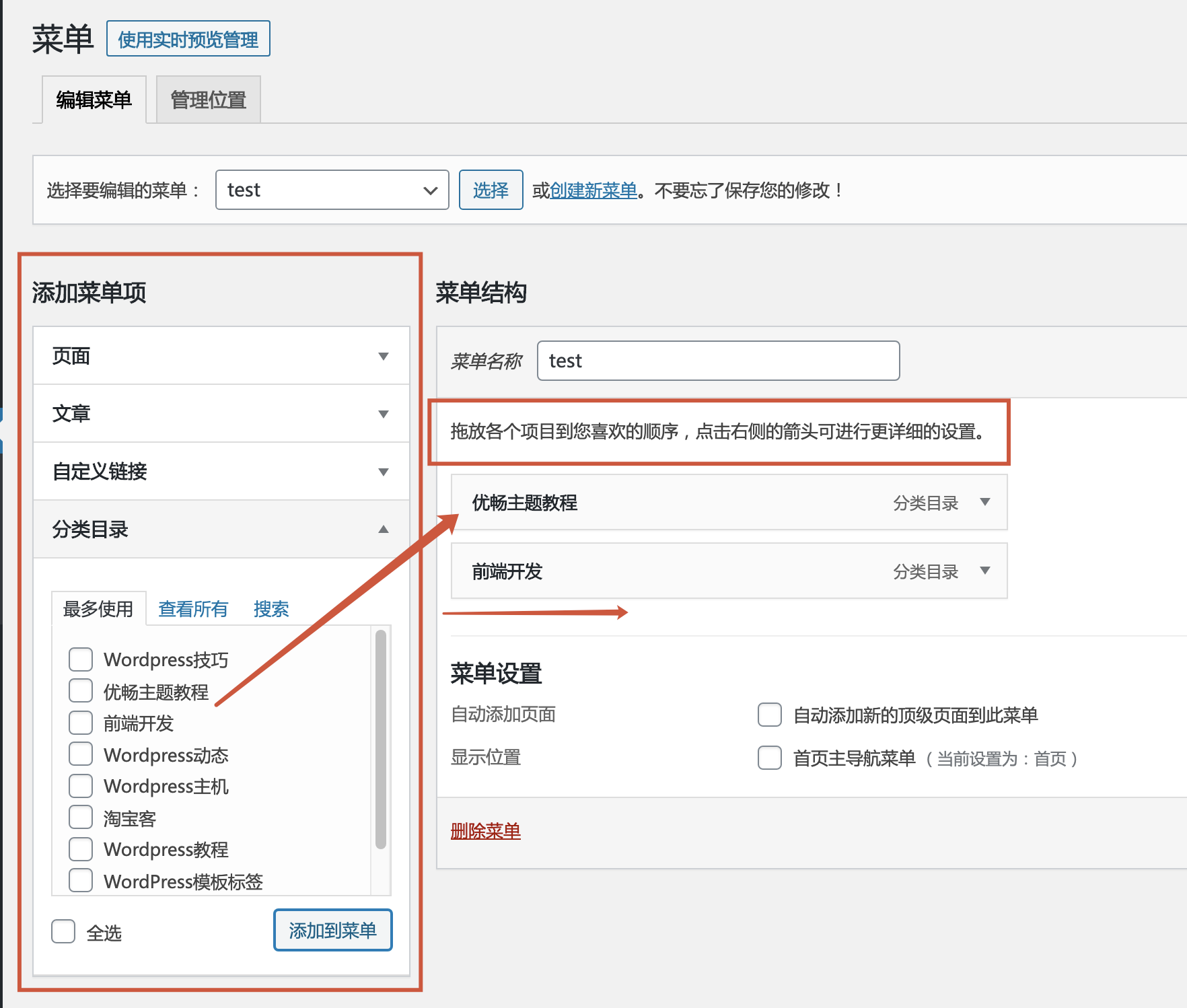The width and height of the screenshot is (1187, 1008).
Task: Check the Wordpress技巧 category checkbox
Action: tap(81, 659)
